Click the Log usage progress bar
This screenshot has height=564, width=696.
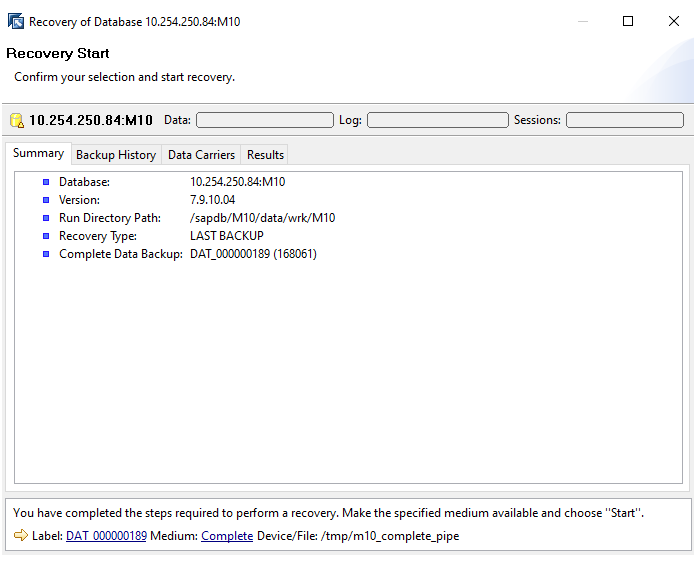437,120
